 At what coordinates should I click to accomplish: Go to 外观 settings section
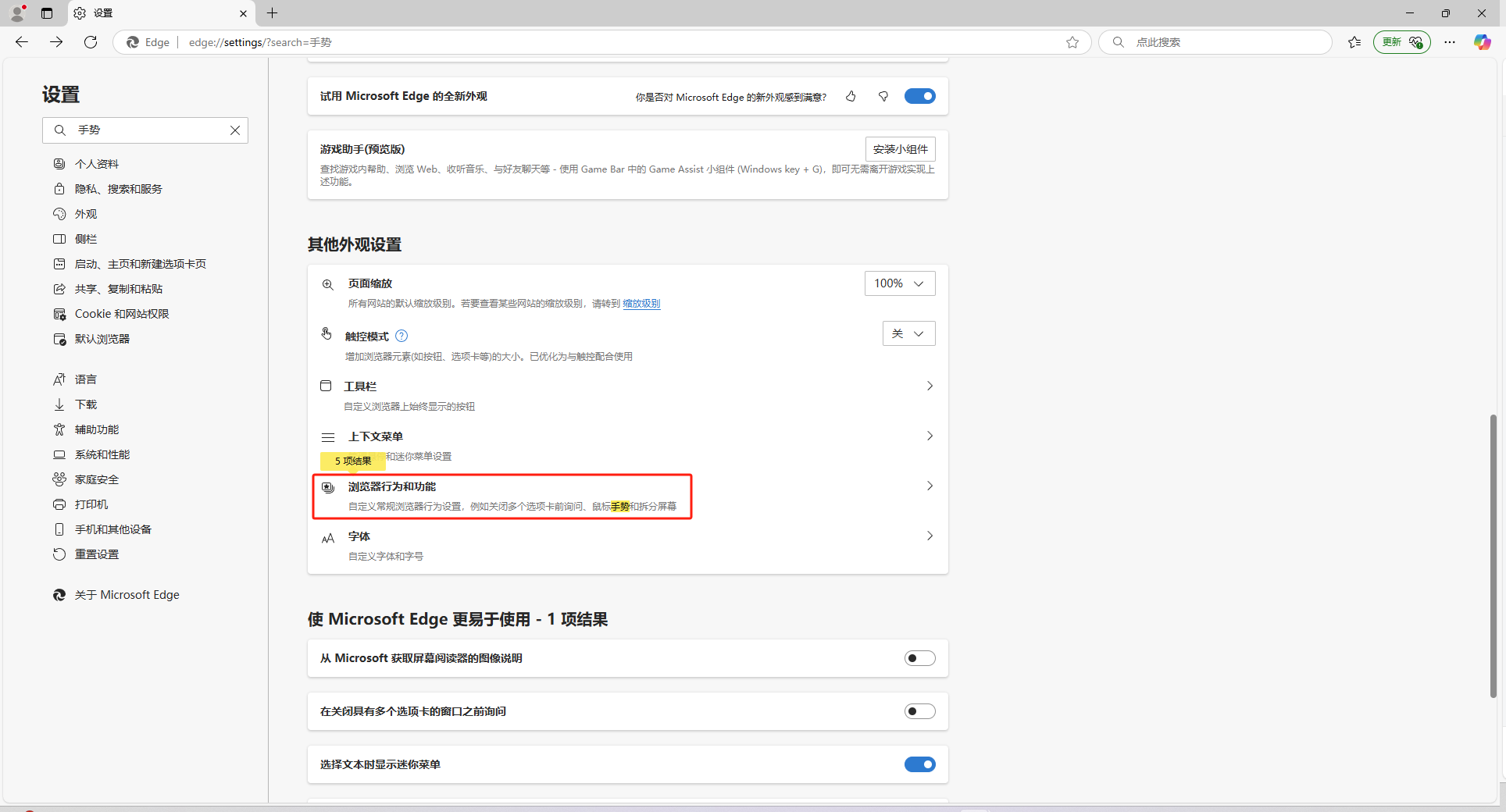[x=86, y=214]
